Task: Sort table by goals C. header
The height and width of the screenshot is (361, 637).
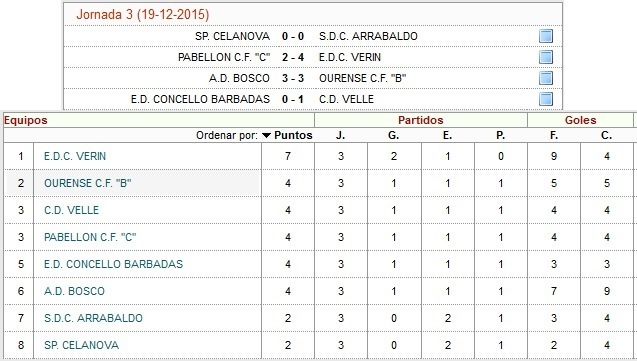Action: pyautogui.click(x=607, y=135)
